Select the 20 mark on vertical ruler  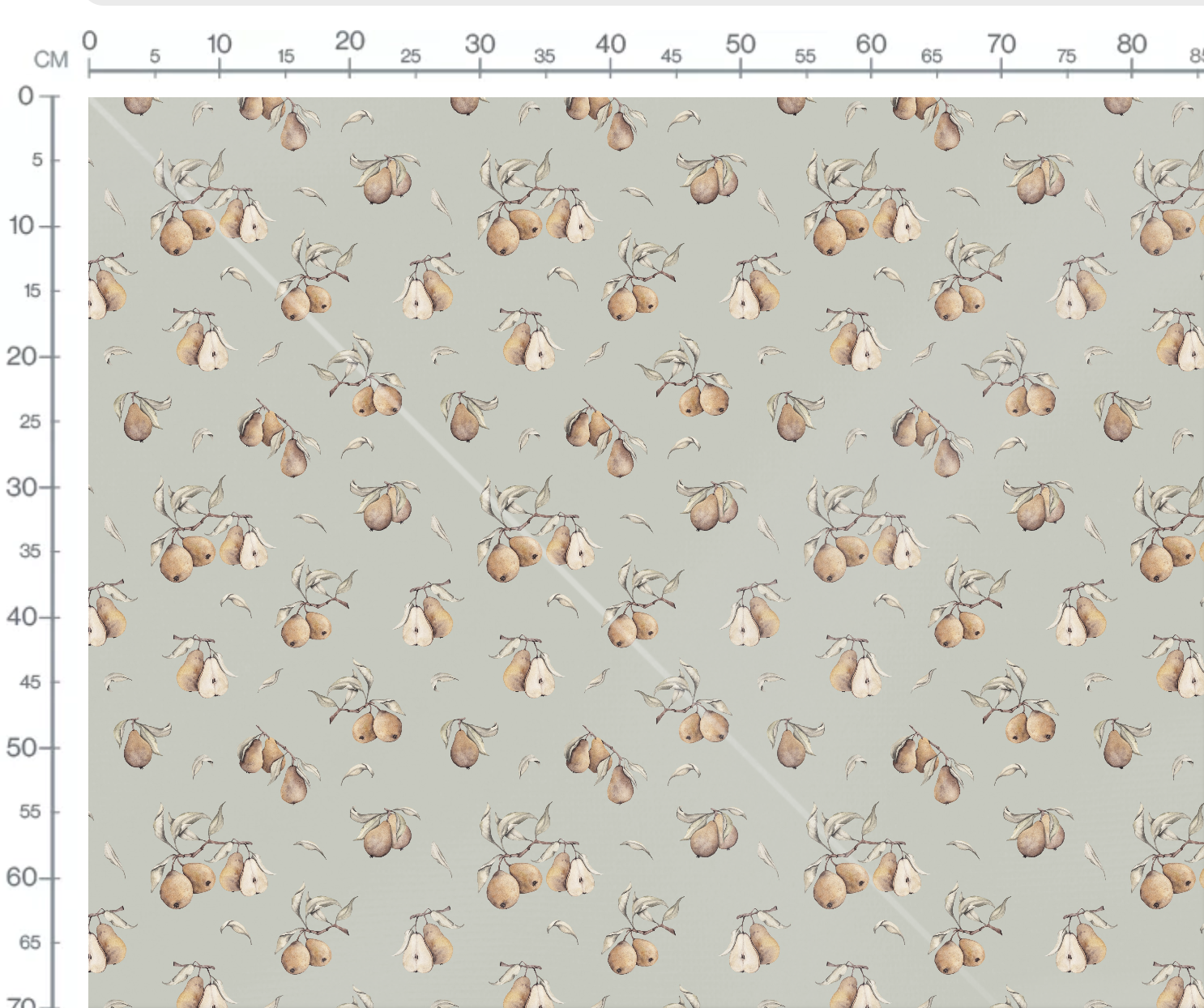pos(21,356)
